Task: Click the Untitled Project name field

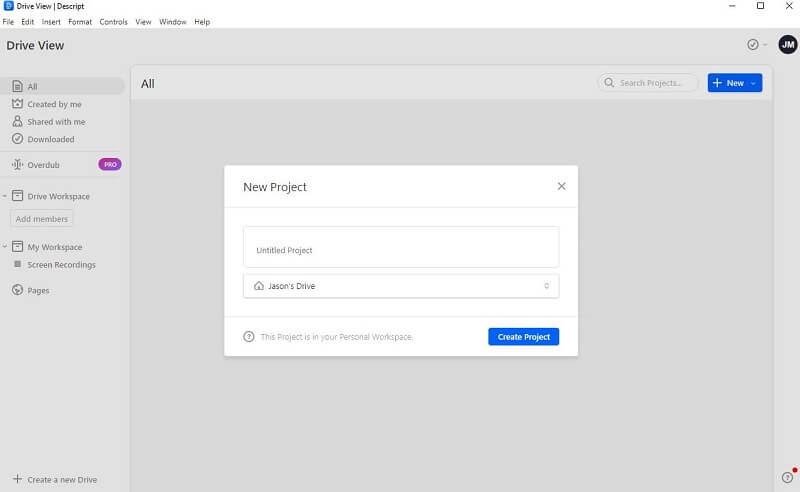Action: 401,247
